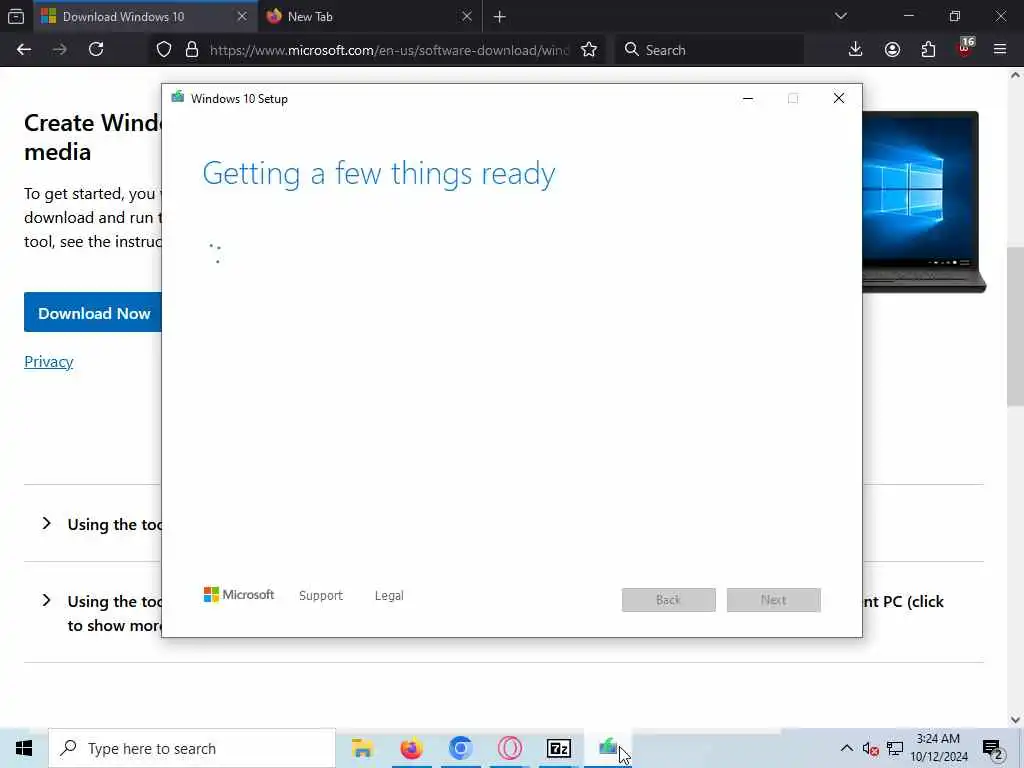Restore down the Firefox window
This screenshot has height=768, width=1024.
tap(955, 16)
